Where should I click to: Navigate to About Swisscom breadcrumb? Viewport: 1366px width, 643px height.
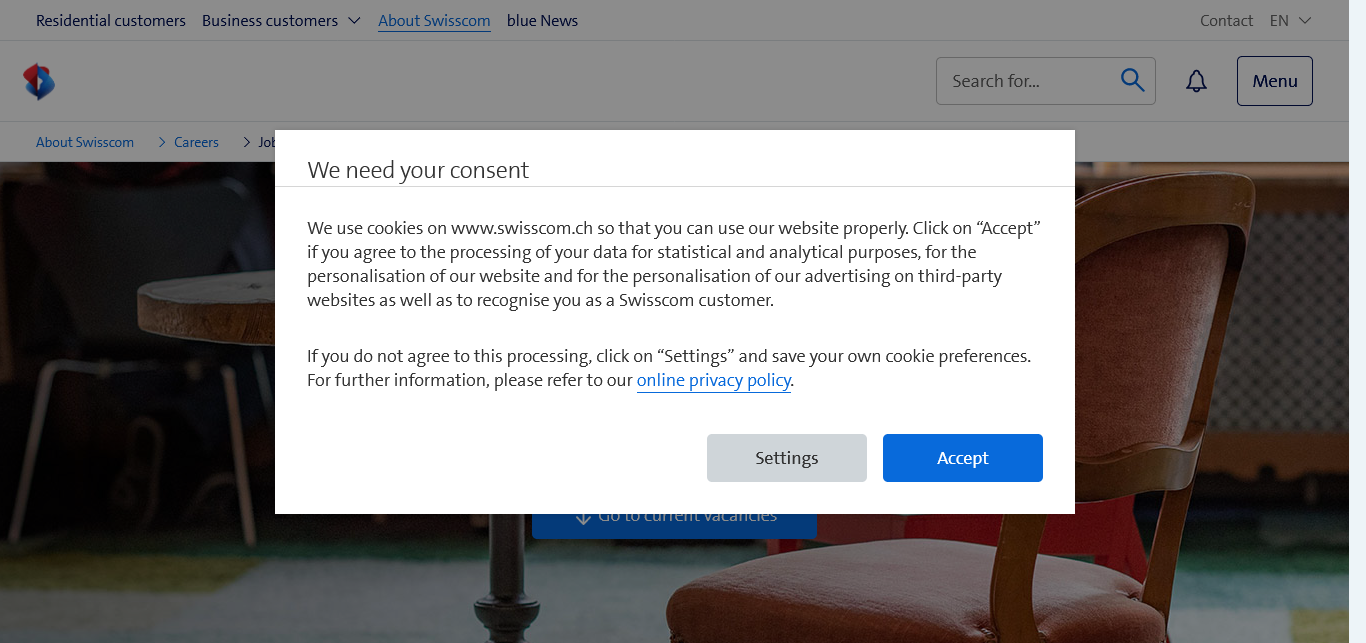pos(85,142)
